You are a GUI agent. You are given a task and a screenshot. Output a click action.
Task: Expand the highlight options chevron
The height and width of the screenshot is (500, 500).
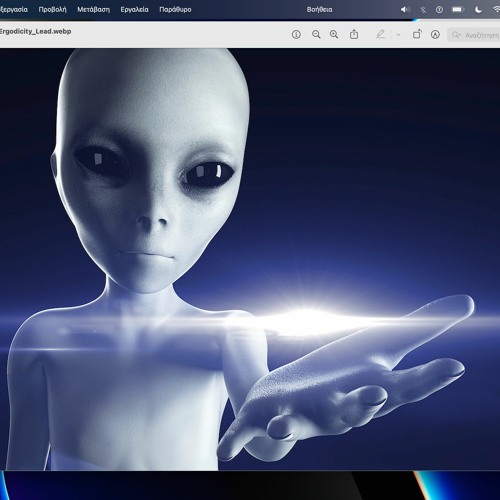pyautogui.click(x=398, y=35)
